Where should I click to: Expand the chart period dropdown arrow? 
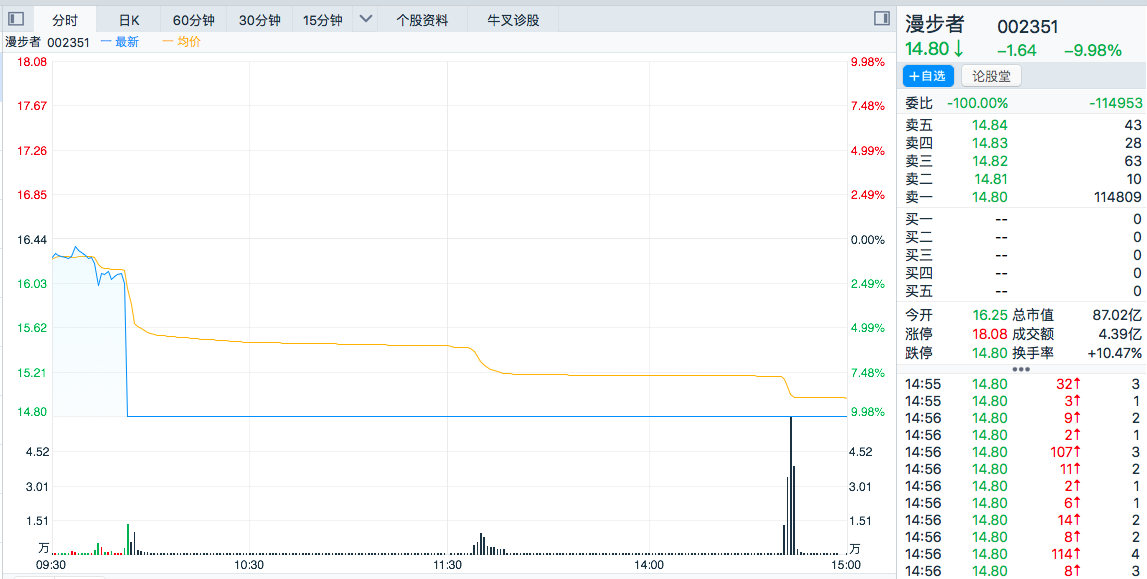pyautogui.click(x=365, y=19)
